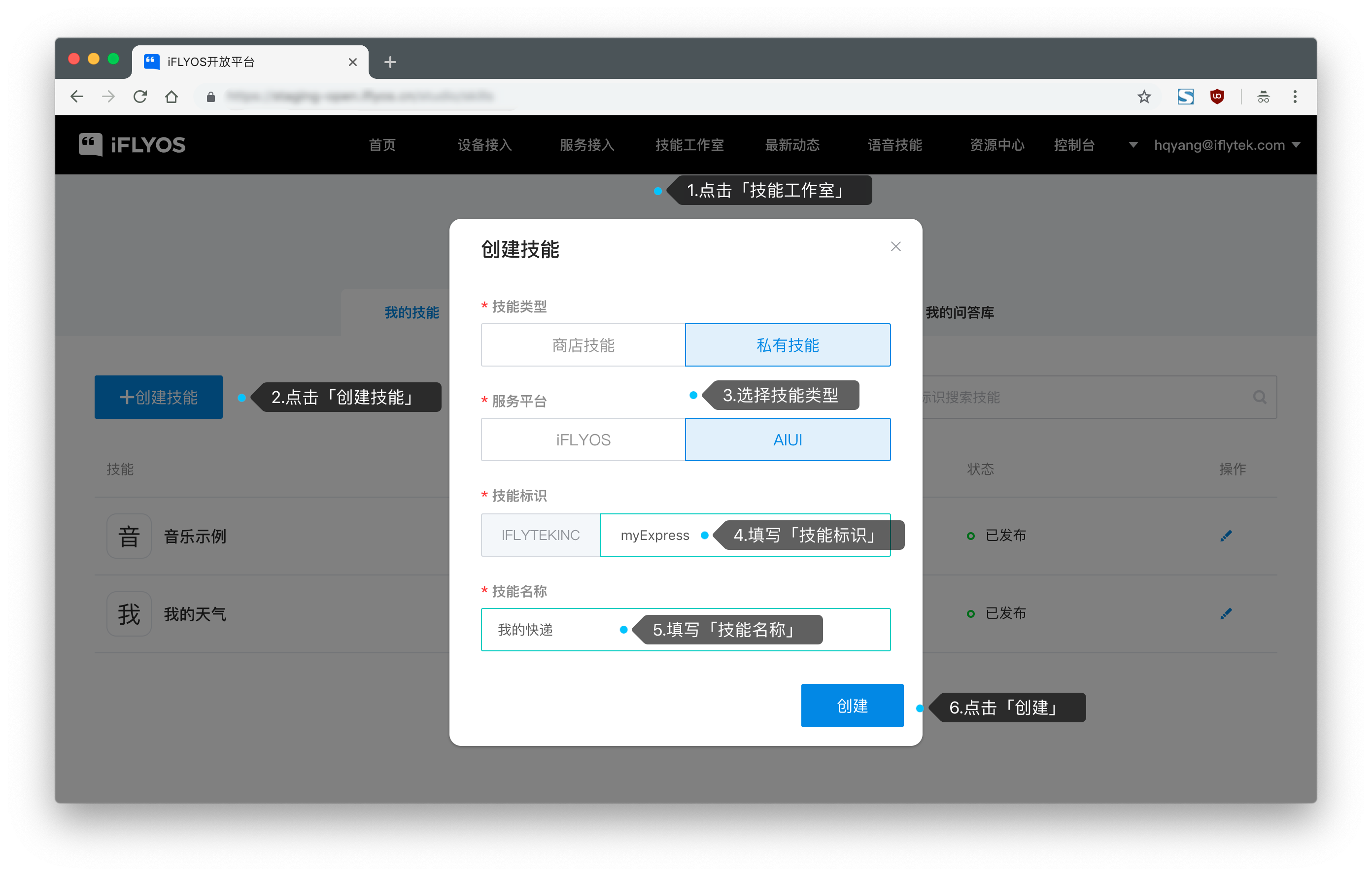Expand the dropdown arrow beside 控制台
1372x876 pixels.
pos(1132,145)
